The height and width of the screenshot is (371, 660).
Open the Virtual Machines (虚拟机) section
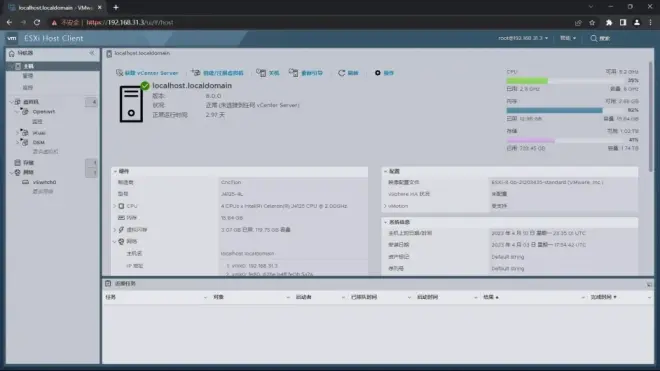(31, 102)
